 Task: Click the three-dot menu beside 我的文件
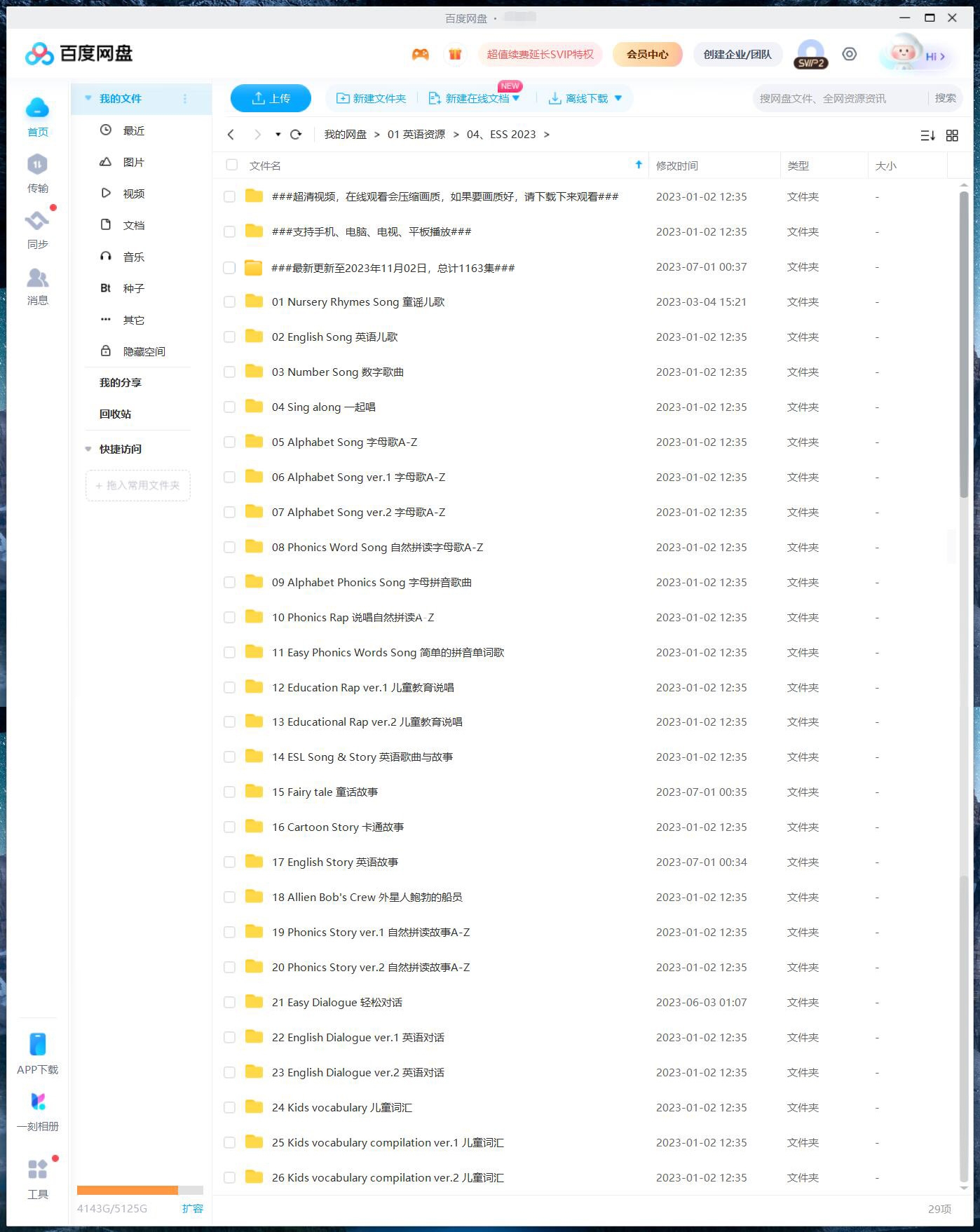click(185, 99)
